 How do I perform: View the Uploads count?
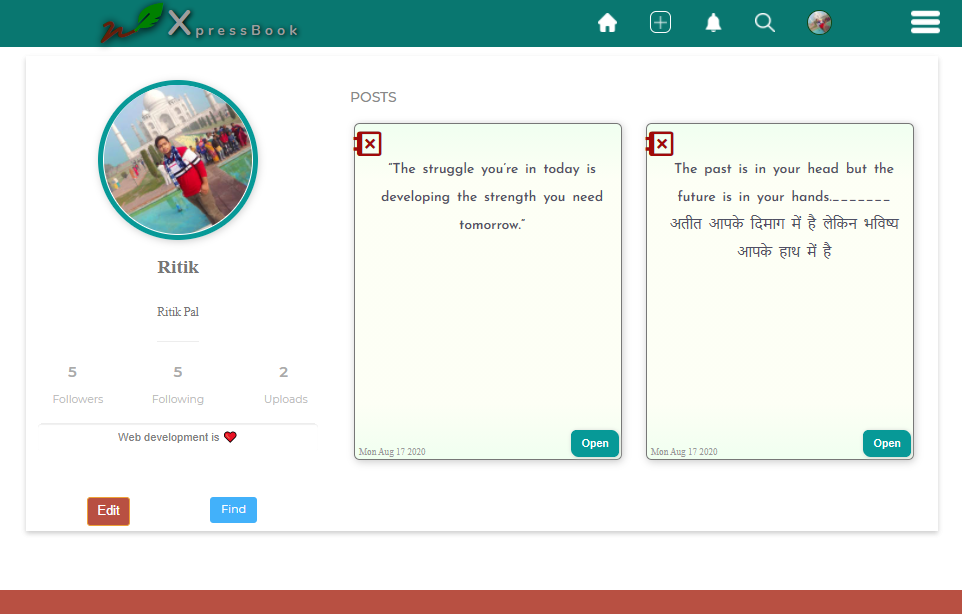point(285,385)
